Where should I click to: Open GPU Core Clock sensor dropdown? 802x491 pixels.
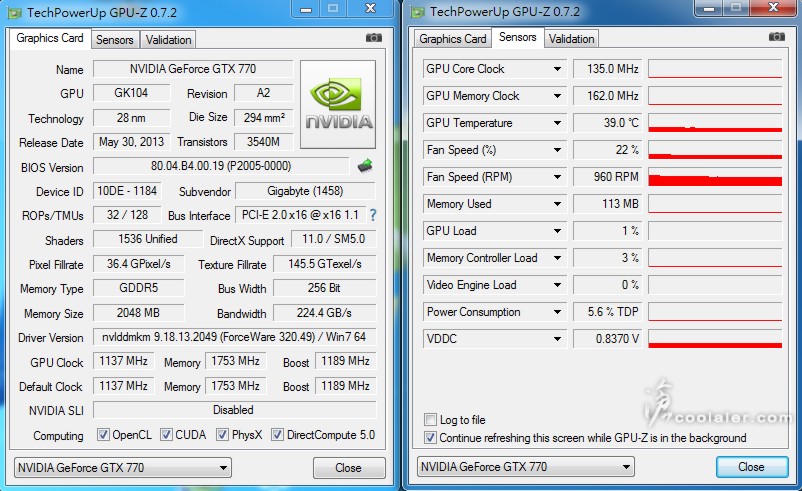pos(558,69)
